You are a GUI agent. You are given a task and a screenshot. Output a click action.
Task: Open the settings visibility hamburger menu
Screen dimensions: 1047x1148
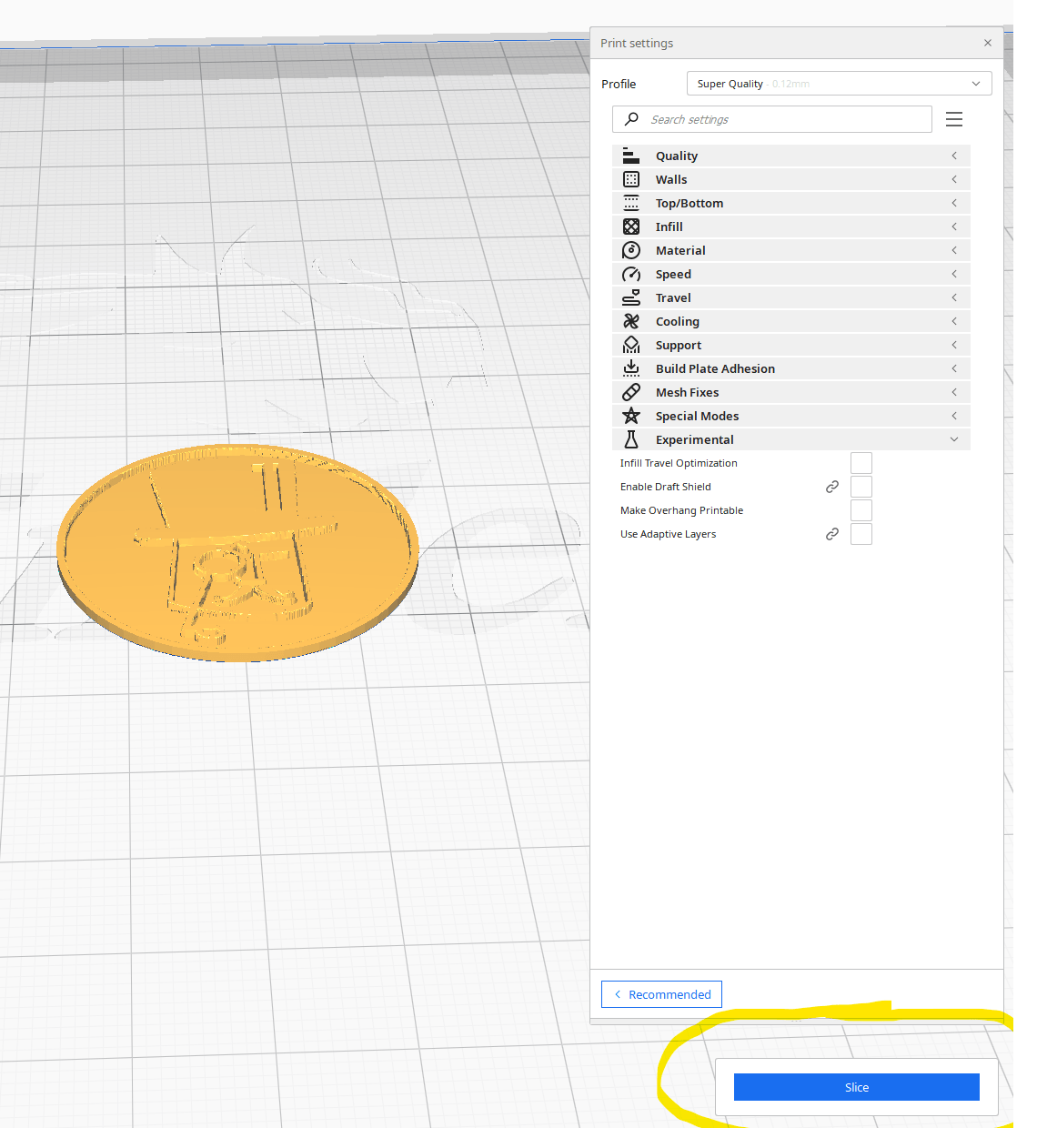point(953,119)
